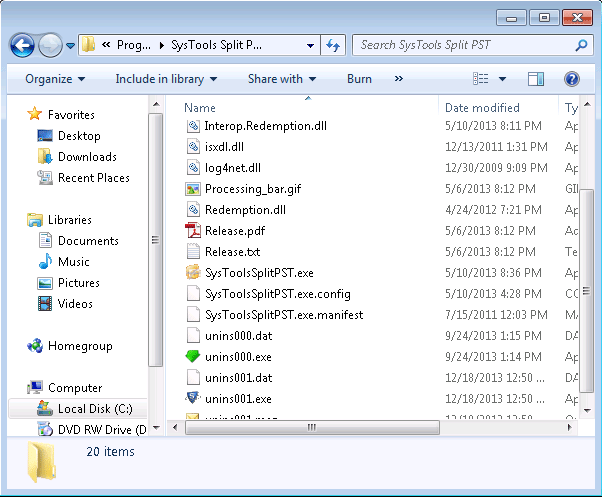Sort by Date modified column header

click(482, 108)
